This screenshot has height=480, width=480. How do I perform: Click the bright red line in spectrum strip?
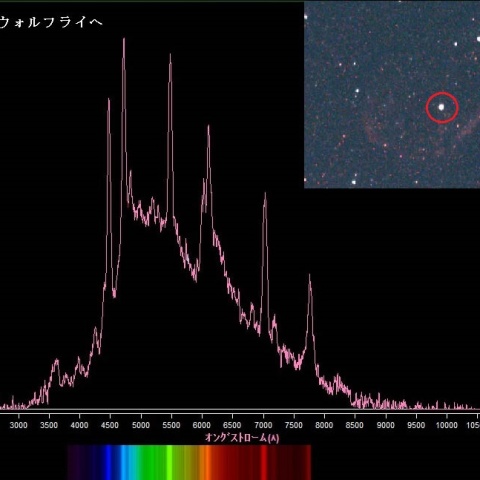[264, 462]
